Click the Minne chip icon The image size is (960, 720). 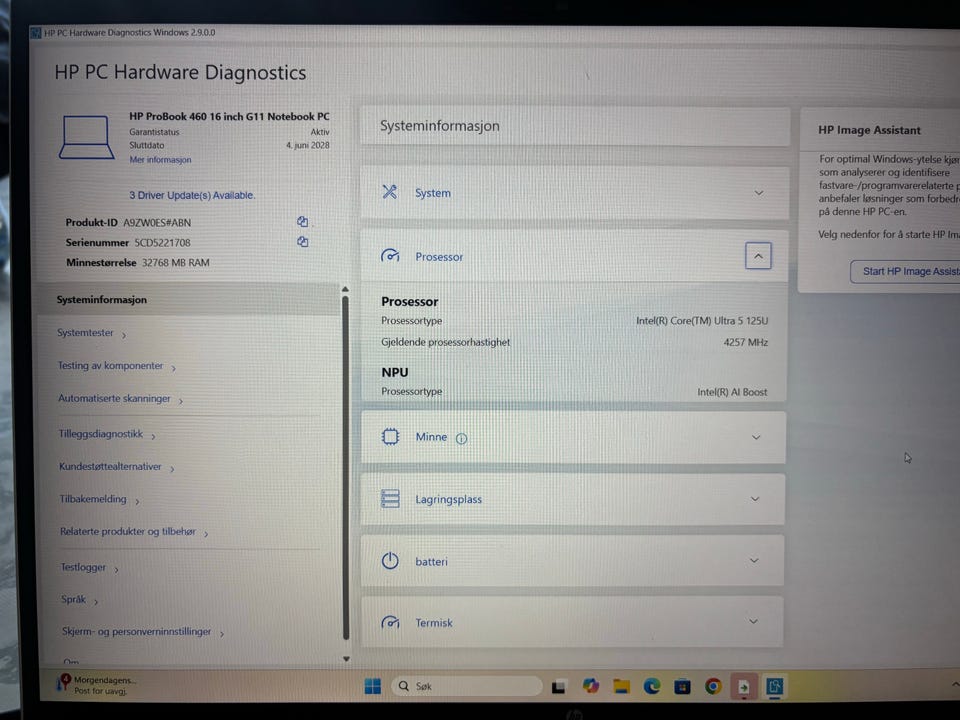click(x=390, y=437)
